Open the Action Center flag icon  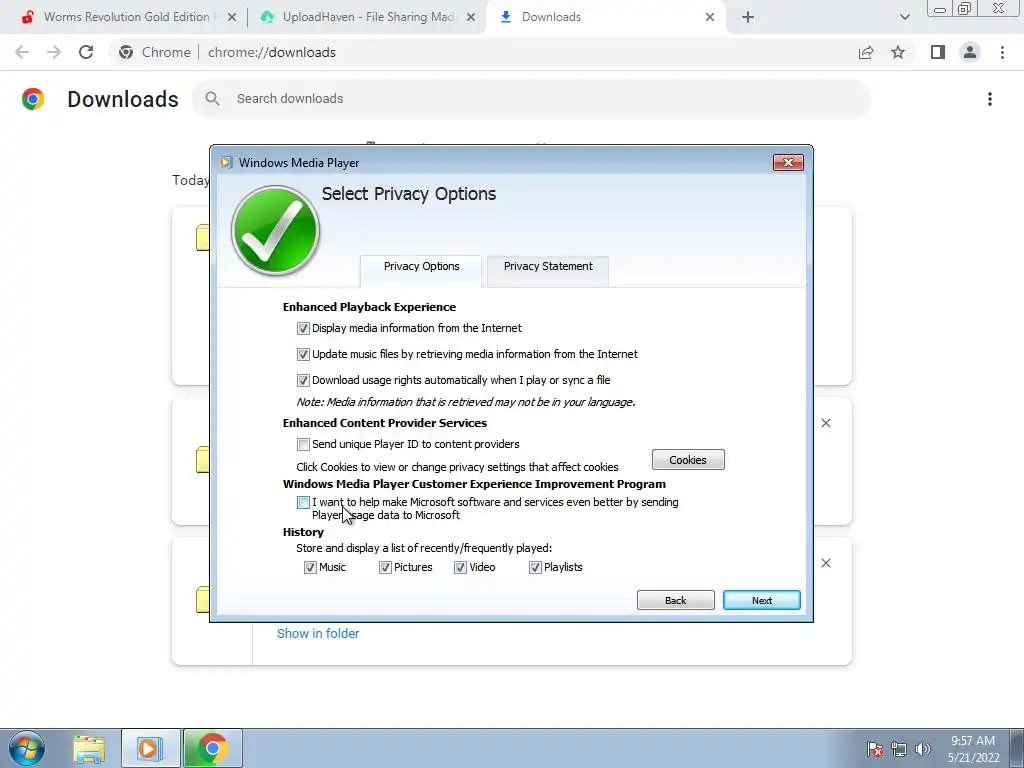[x=875, y=749]
